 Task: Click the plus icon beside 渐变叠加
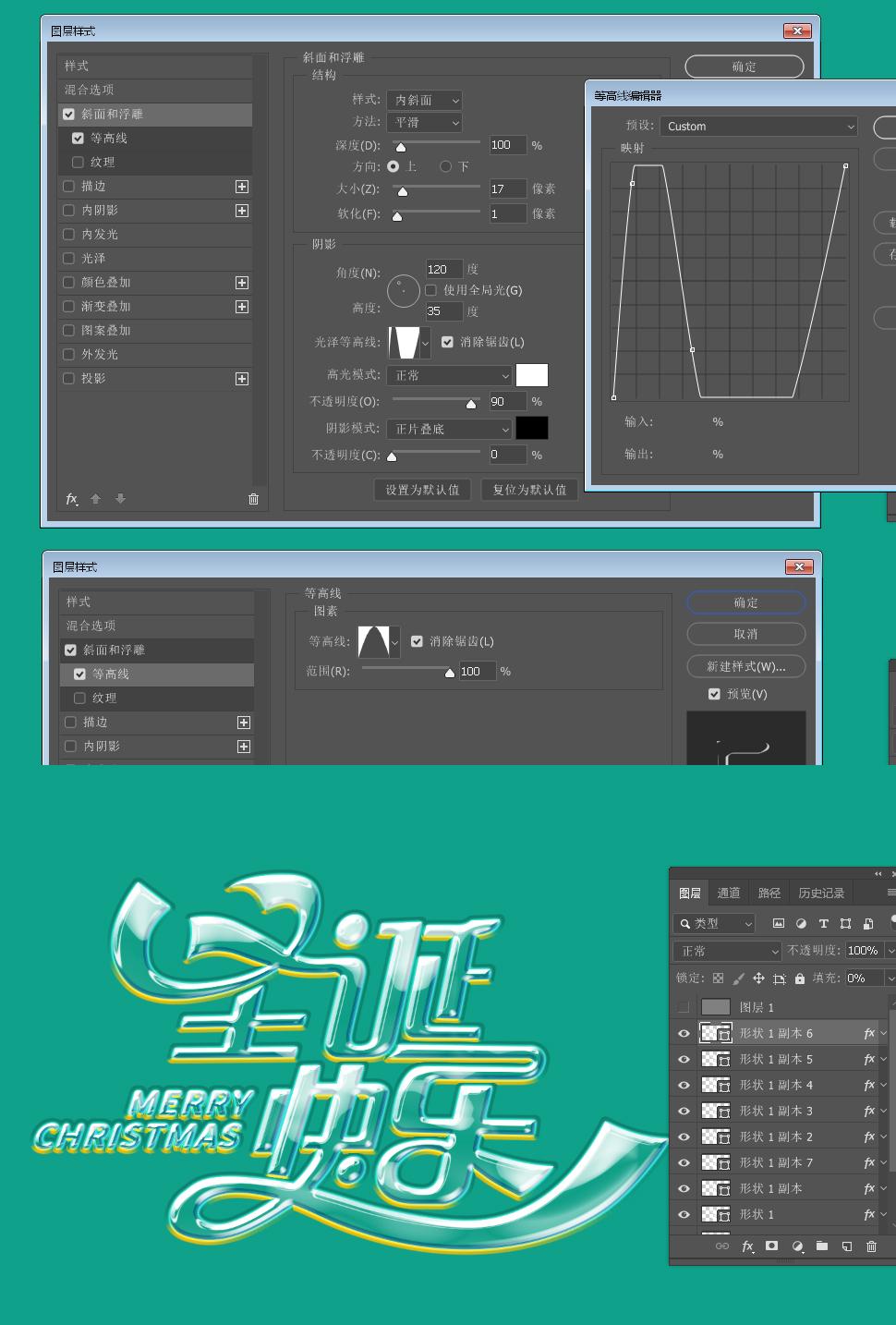(242, 307)
